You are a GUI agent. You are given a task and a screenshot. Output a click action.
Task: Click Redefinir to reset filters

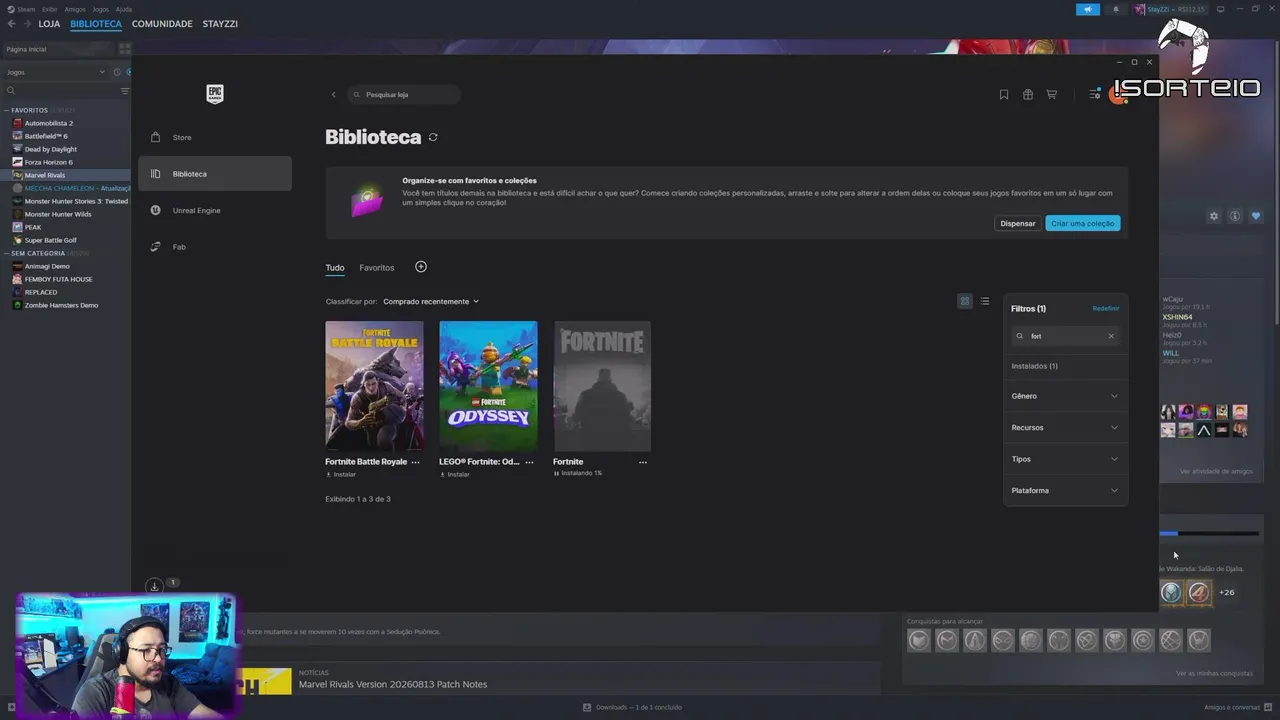pos(1106,308)
